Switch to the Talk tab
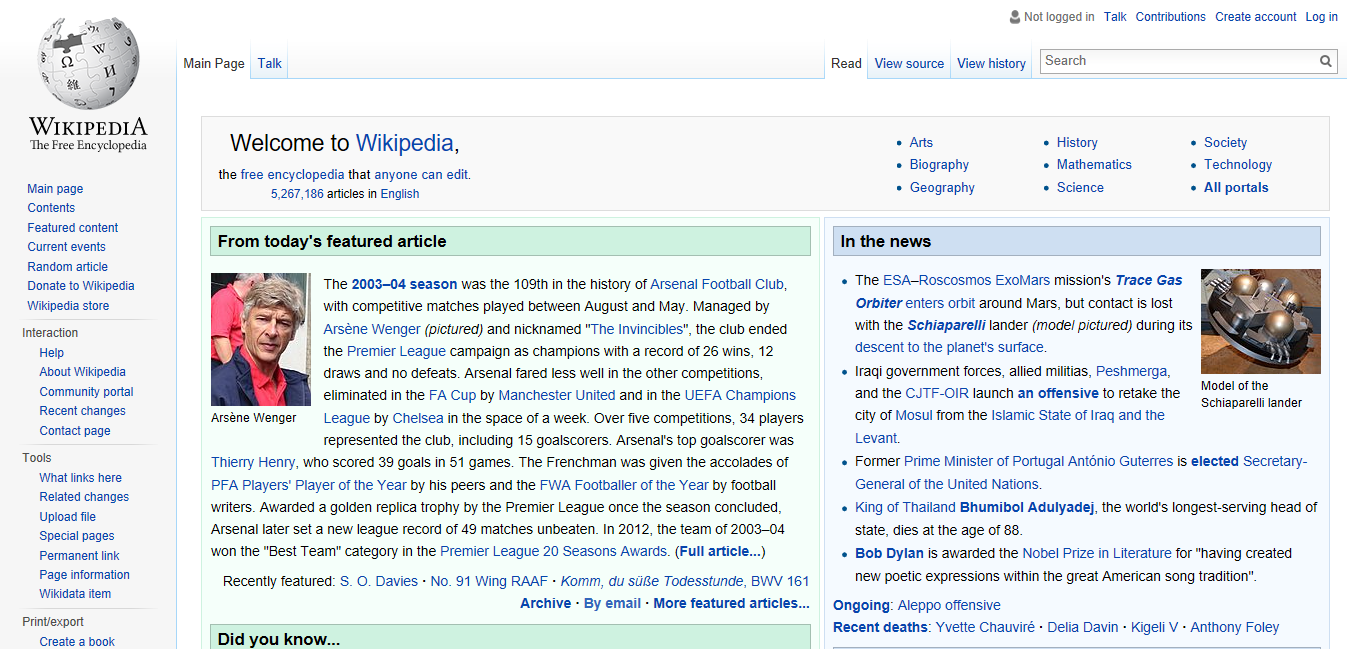 269,63
